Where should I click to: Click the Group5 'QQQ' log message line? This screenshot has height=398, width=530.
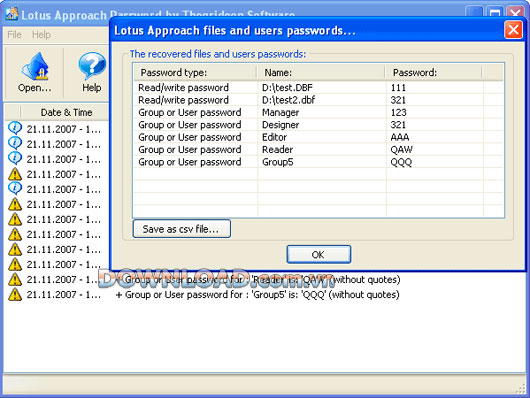pos(257,295)
